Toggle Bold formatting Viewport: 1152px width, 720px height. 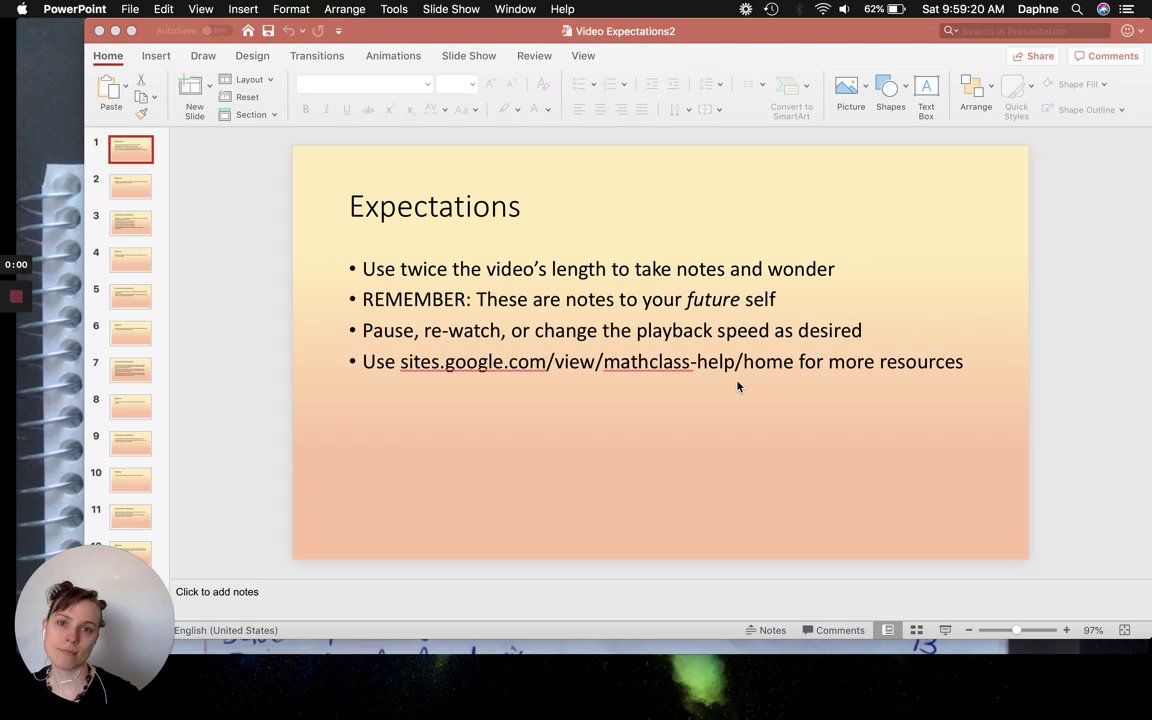point(306,109)
